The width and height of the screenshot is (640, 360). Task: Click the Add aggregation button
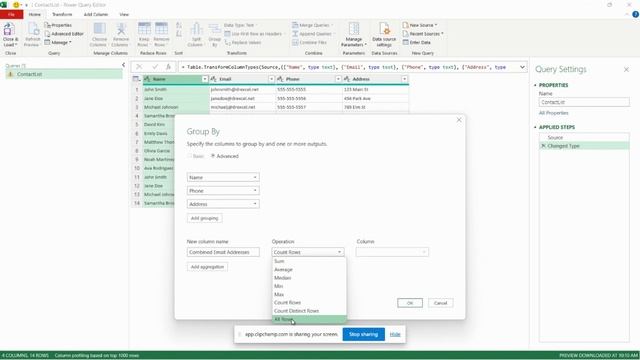click(x=207, y=267)
